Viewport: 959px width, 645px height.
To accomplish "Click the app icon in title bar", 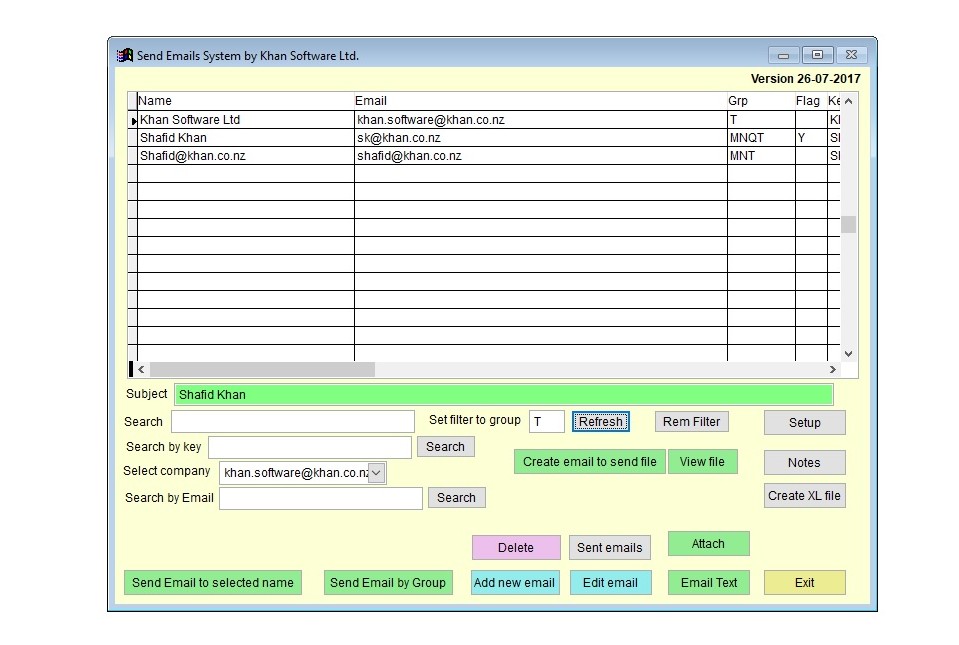I will pyautogui.click(x=124, y=56).
